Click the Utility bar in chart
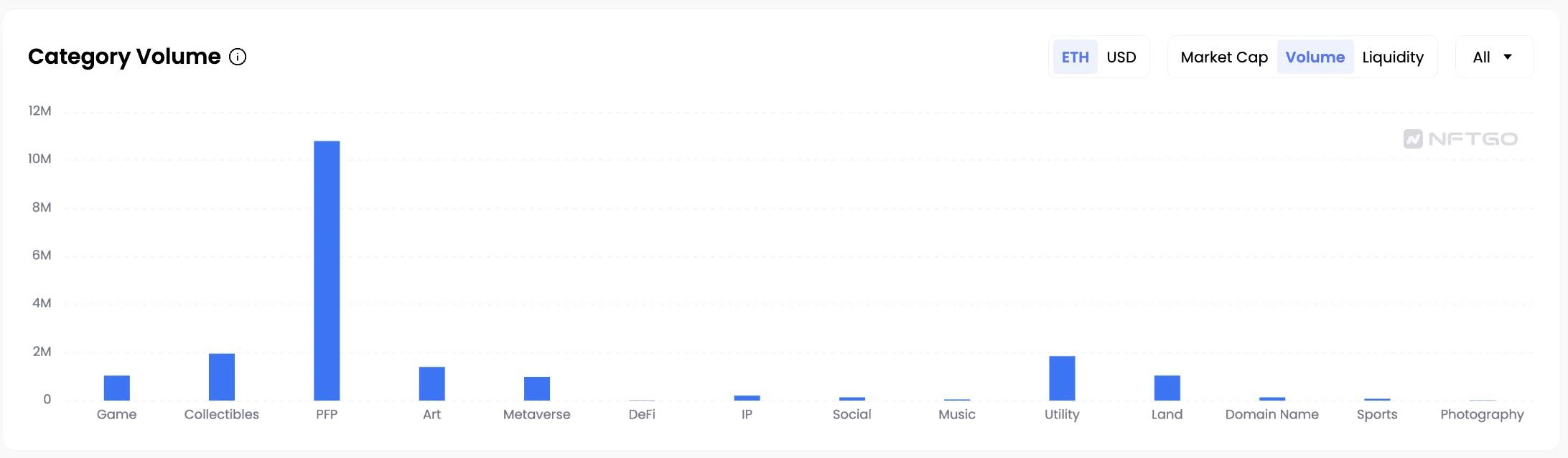This screenshot has height=458, width=1568. tap(1062, 378)
